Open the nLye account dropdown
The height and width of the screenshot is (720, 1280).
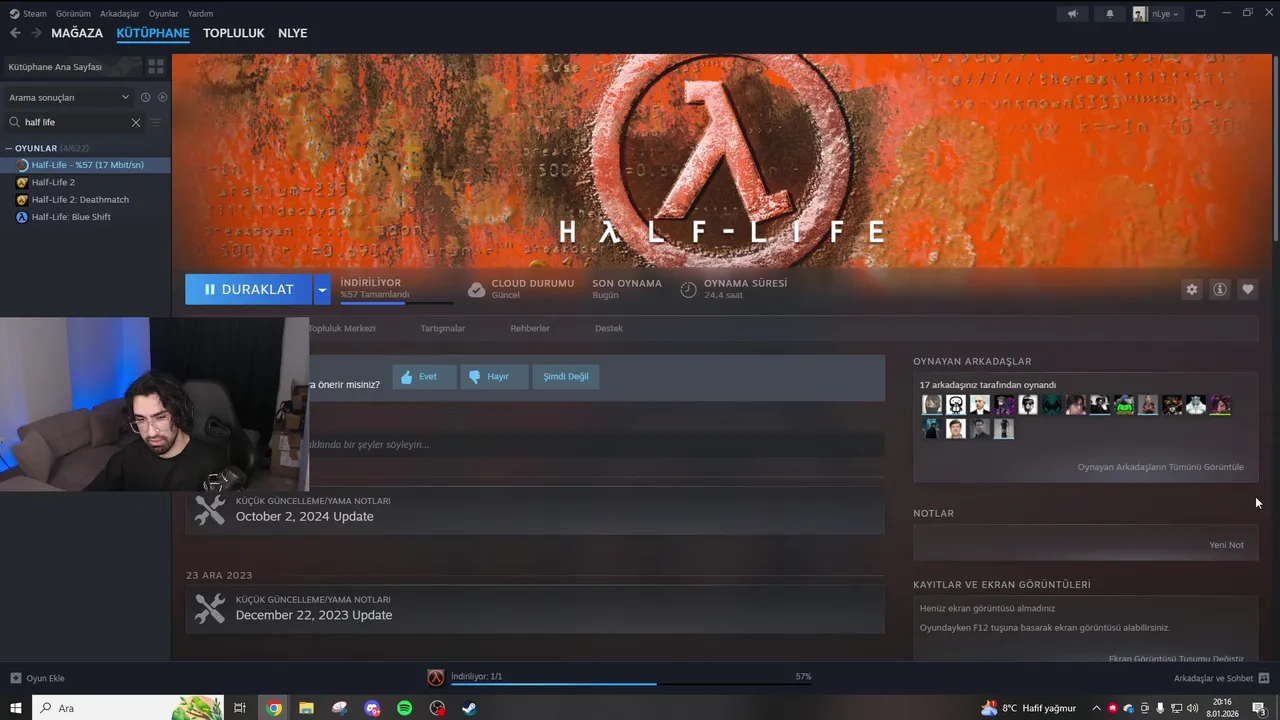[x=1157, y=14]
